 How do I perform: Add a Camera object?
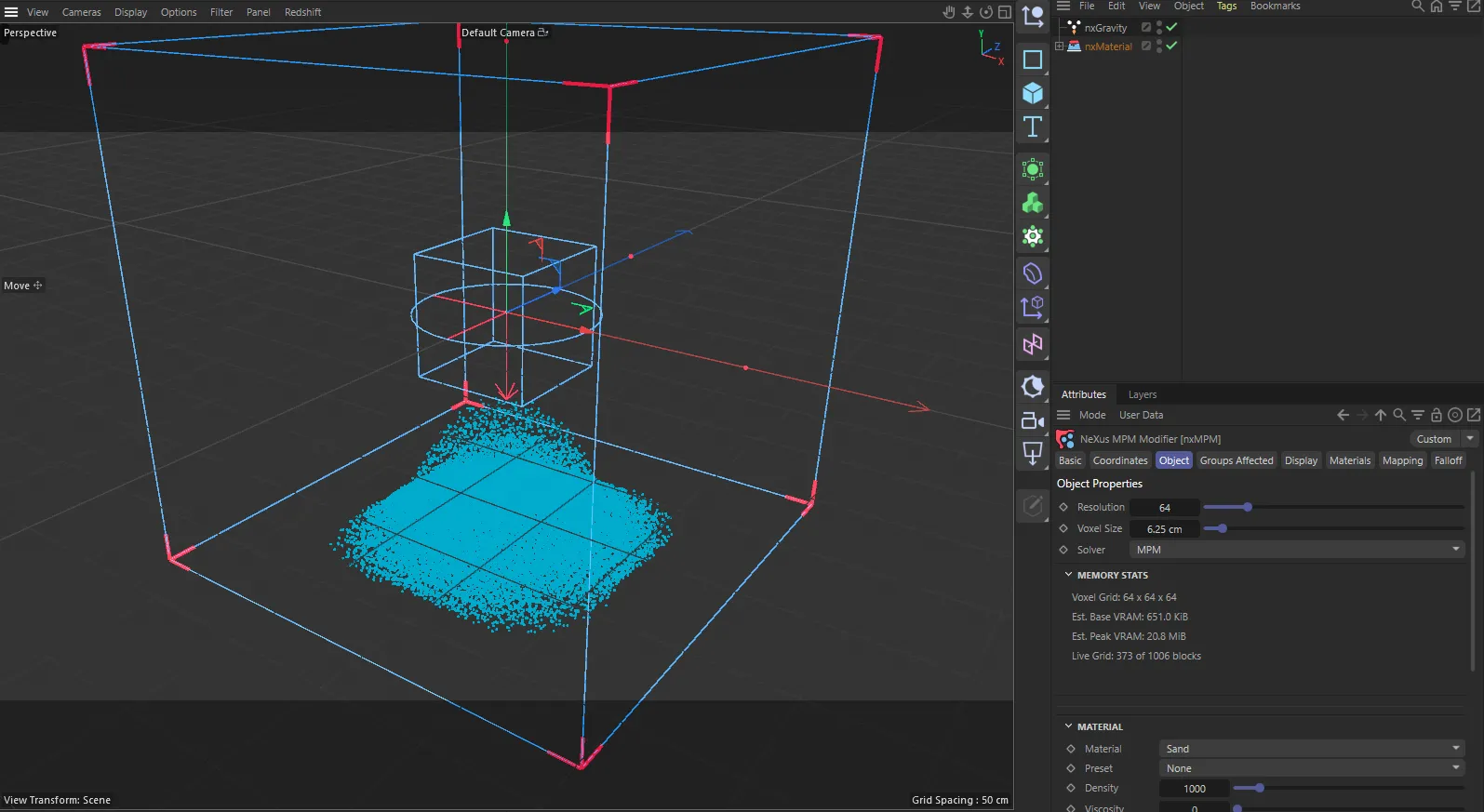coord(1033,420)
